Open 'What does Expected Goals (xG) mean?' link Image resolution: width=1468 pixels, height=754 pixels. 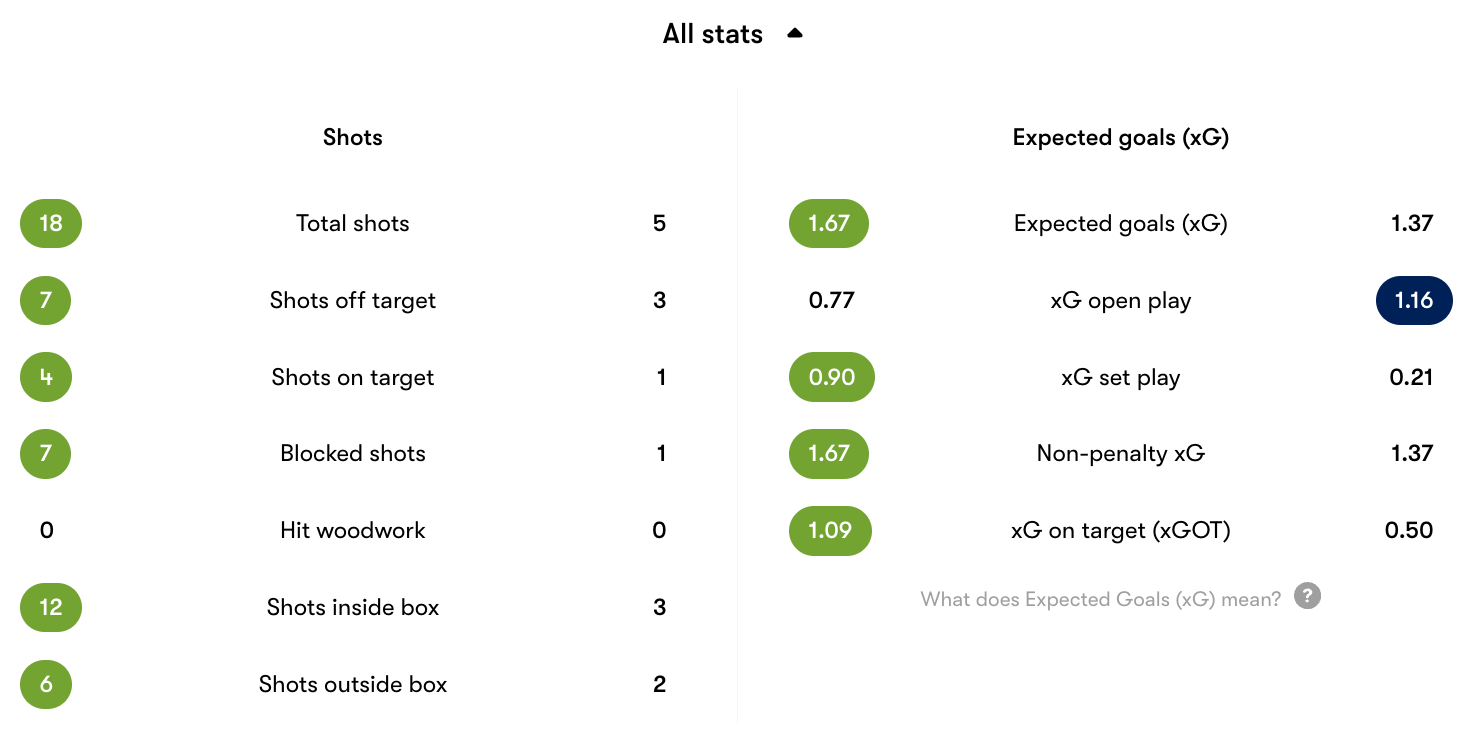1100,599
